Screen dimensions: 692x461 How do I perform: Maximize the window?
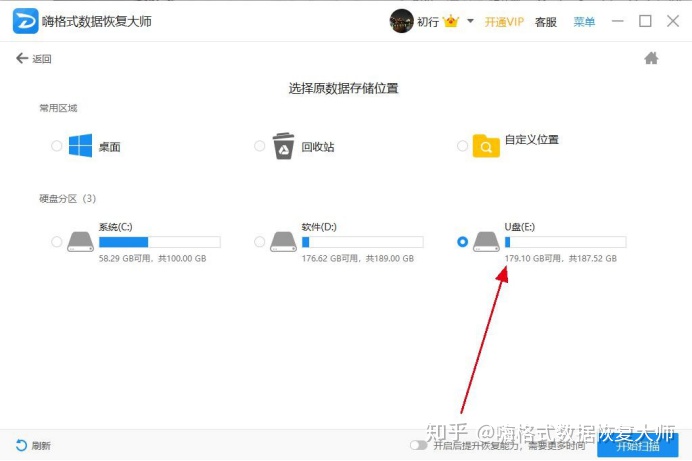pyautogui.click(x=645, y=21)
